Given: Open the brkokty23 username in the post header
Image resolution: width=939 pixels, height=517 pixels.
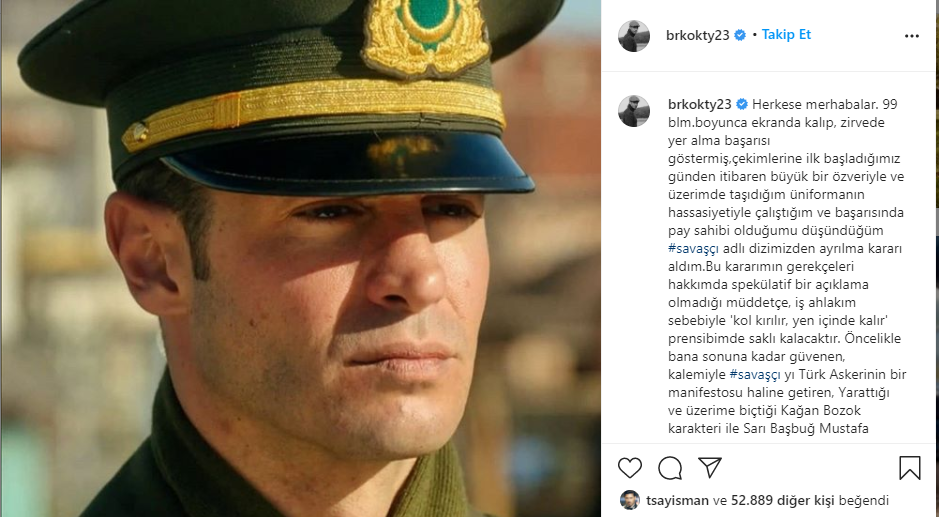Looking at the screenshot, I should pyautogui.click(x=699, y=35).
